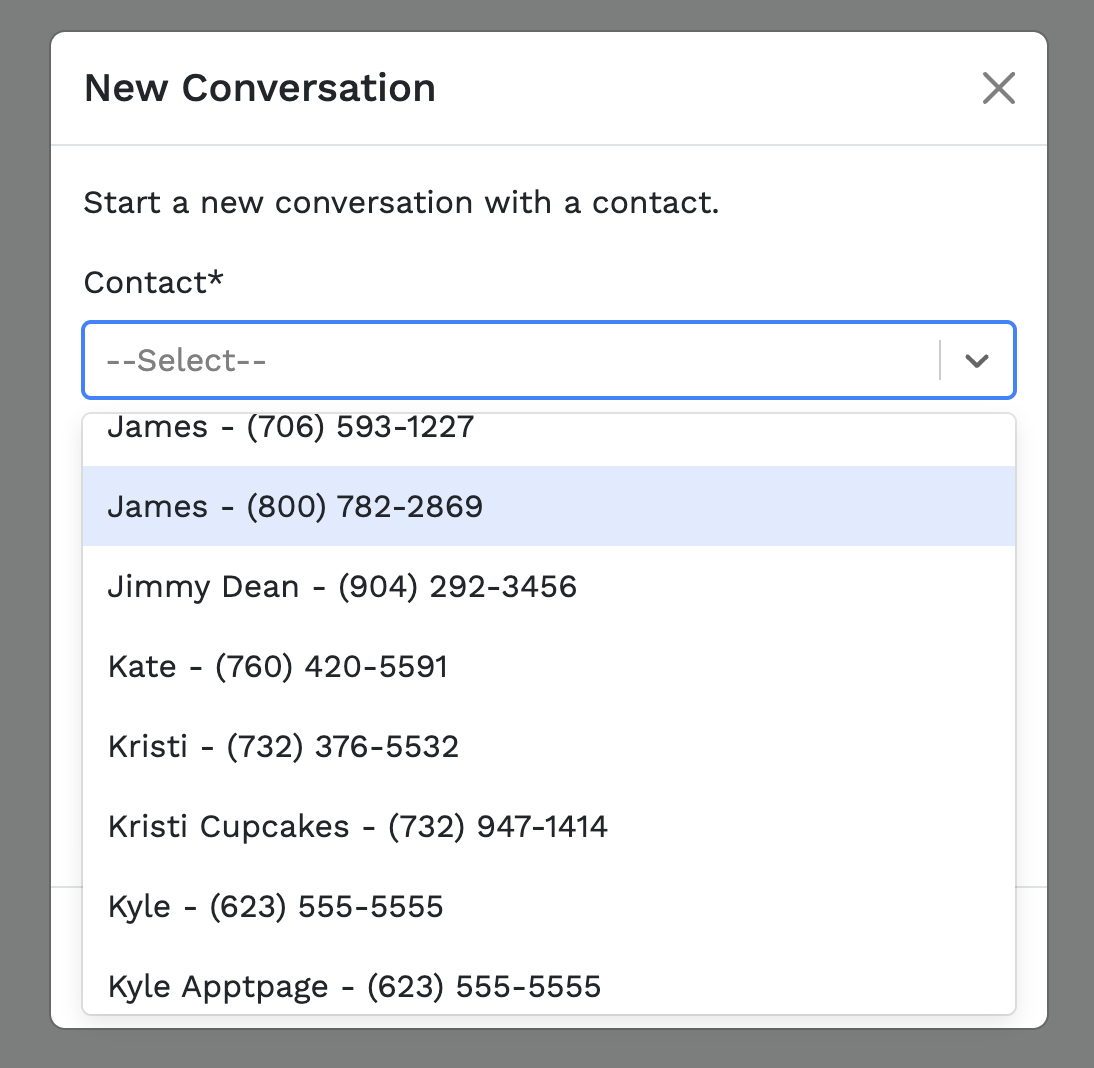
Task: Close the New Conversation dialog
Action: click(998, 88)
